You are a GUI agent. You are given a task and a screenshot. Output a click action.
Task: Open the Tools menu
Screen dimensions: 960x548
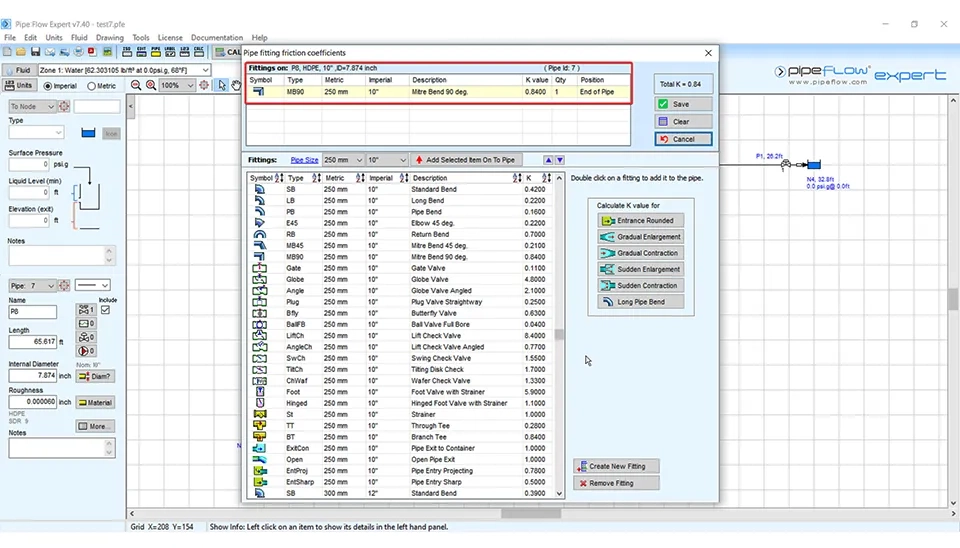[141, 38]
